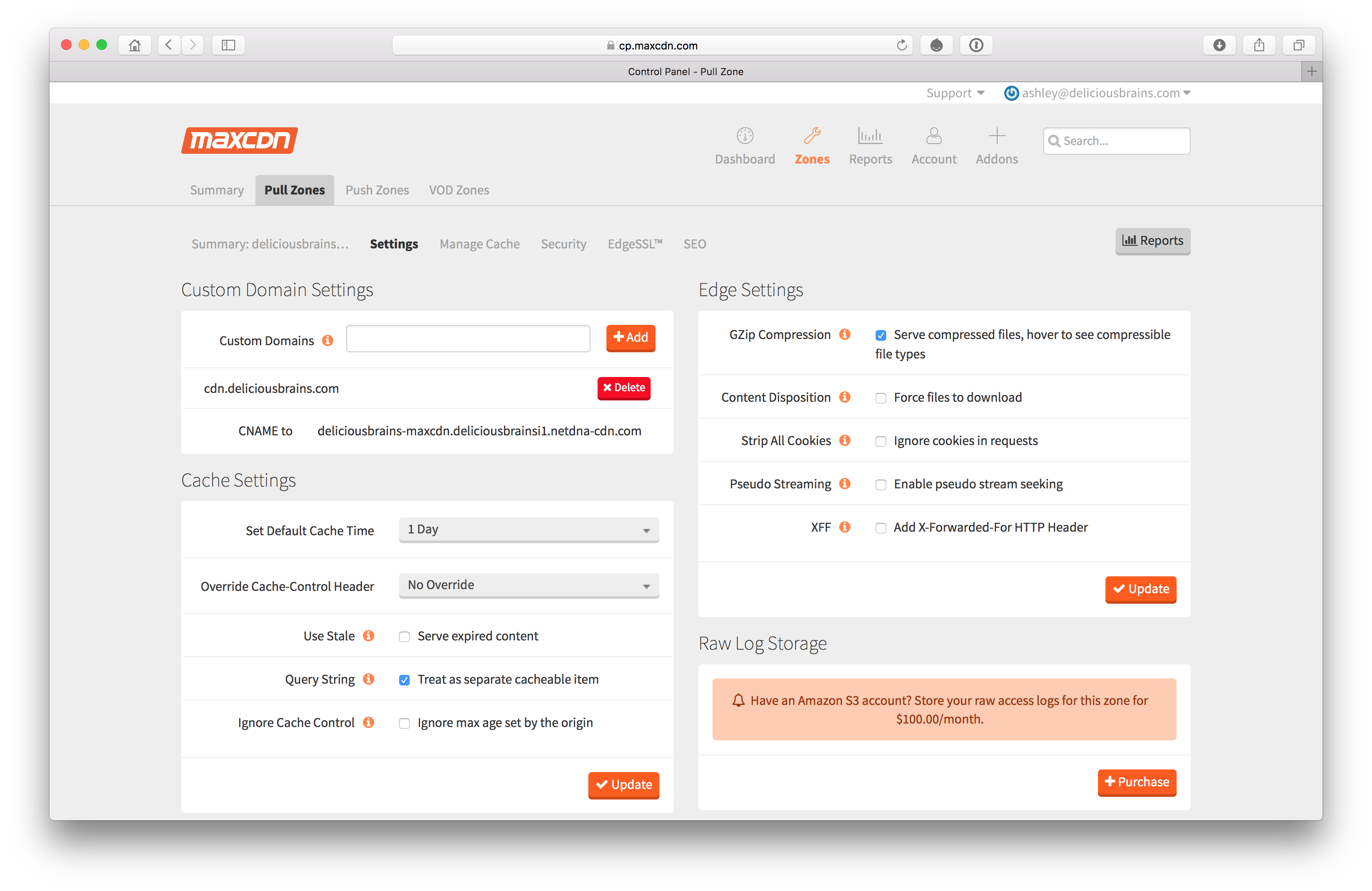1372x891 pixels.
Task: Click Update in Cache Settings
Action: click(x=623, y=785)
